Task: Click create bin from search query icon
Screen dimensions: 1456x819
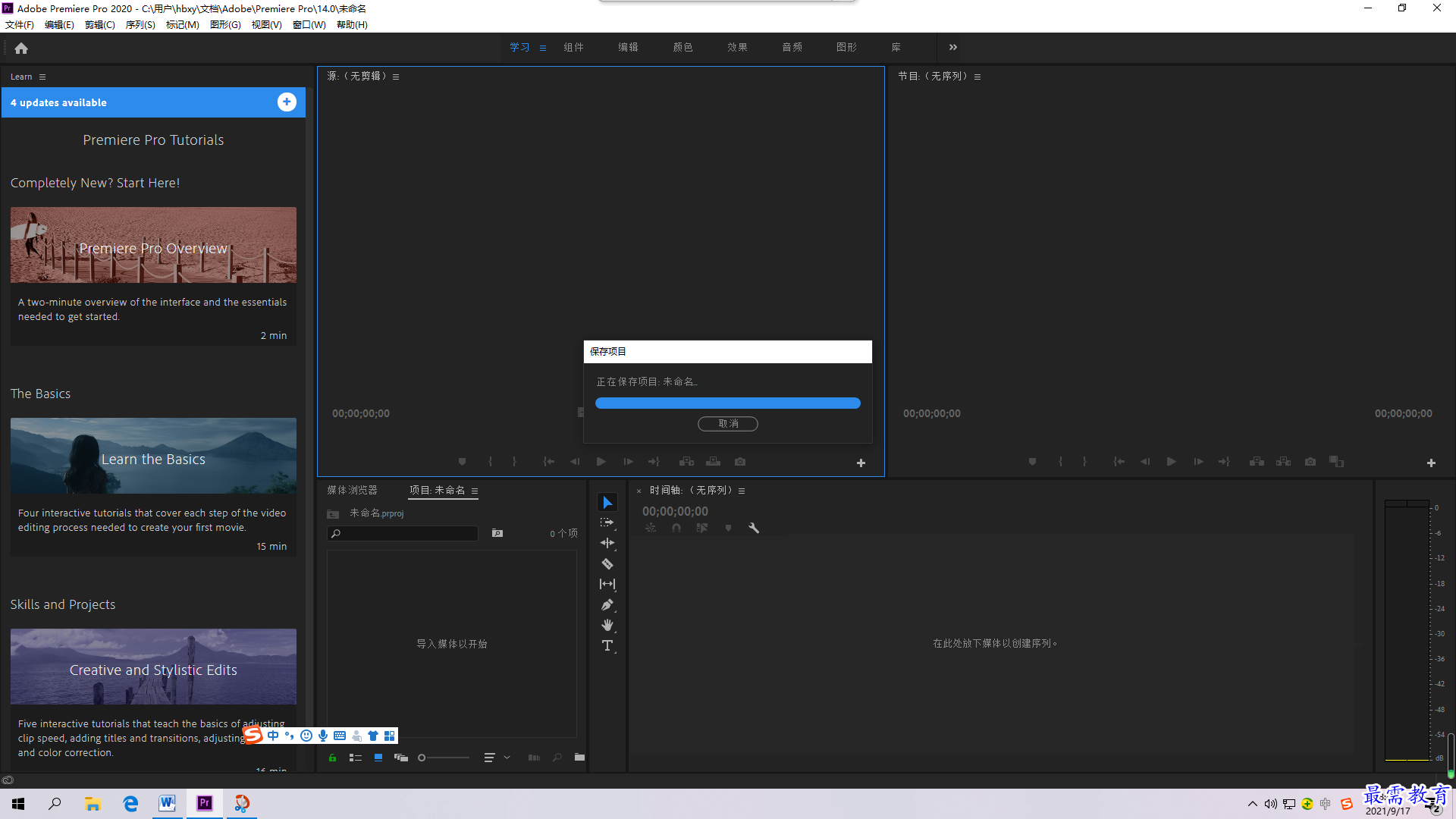Action: coord(497,533)
